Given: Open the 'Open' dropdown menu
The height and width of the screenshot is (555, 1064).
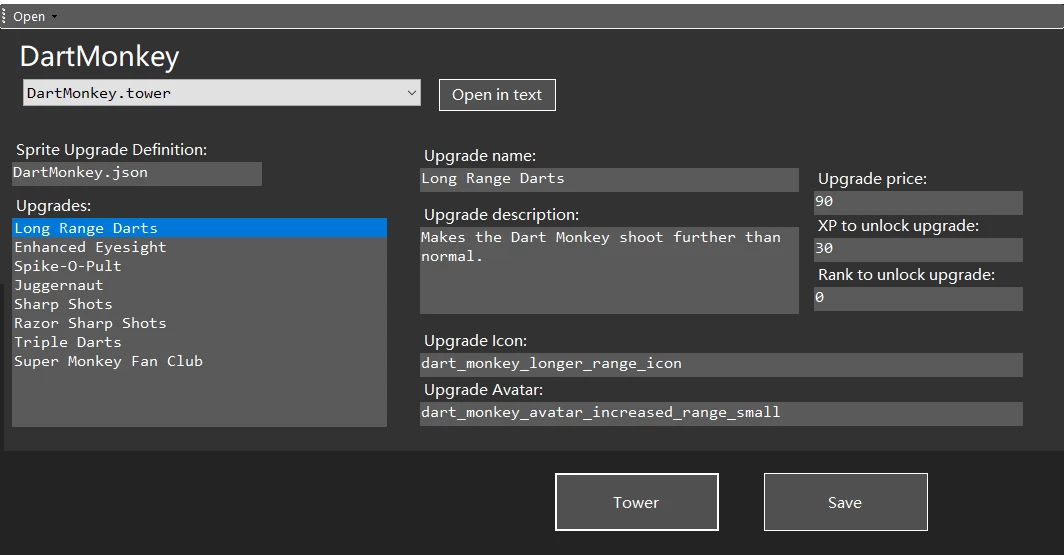Looking at the screenshot, I should pyautogui.click(x=35, y=16).
